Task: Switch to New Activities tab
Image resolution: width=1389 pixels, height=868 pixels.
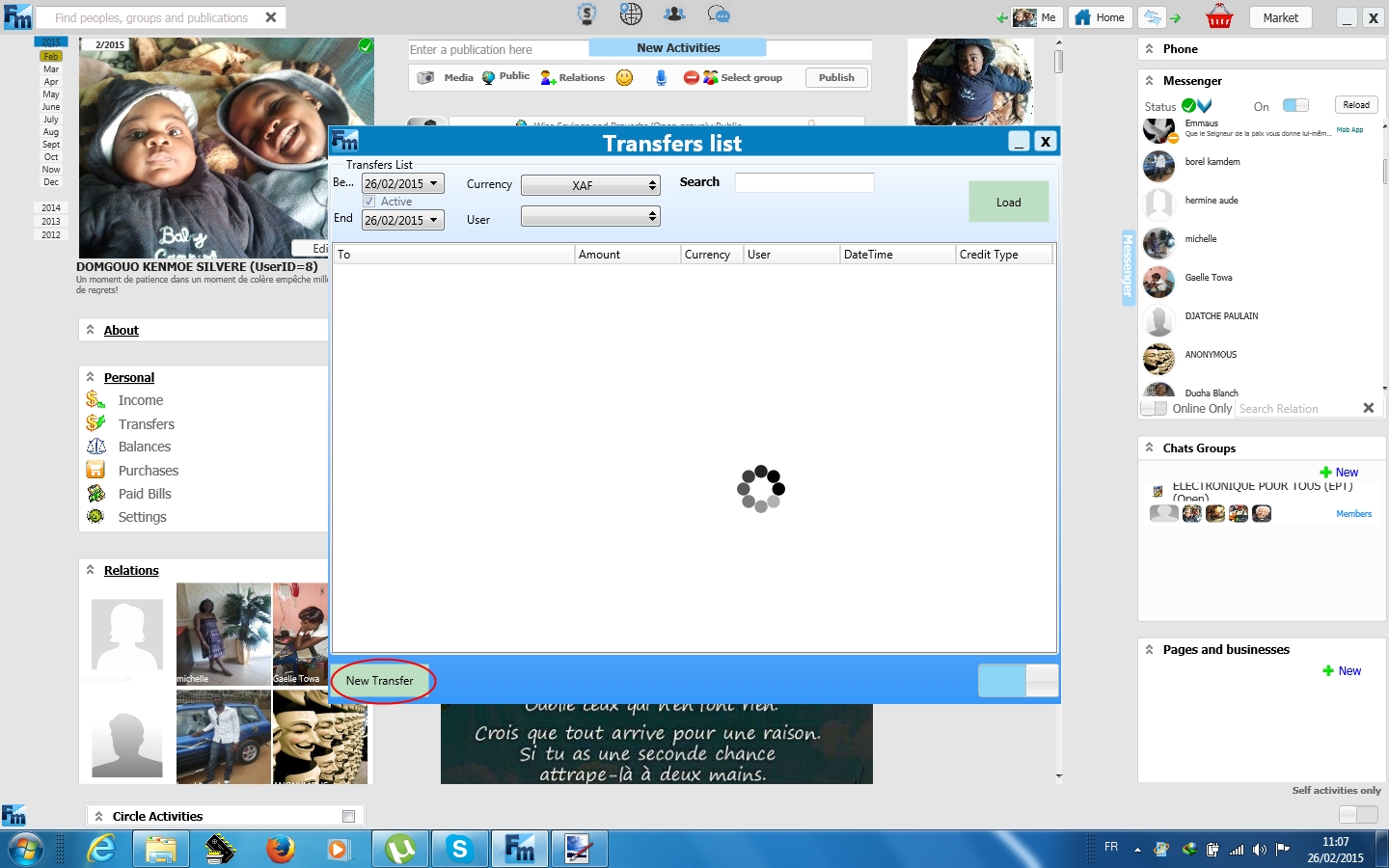Action: click(x=678, y=47)
